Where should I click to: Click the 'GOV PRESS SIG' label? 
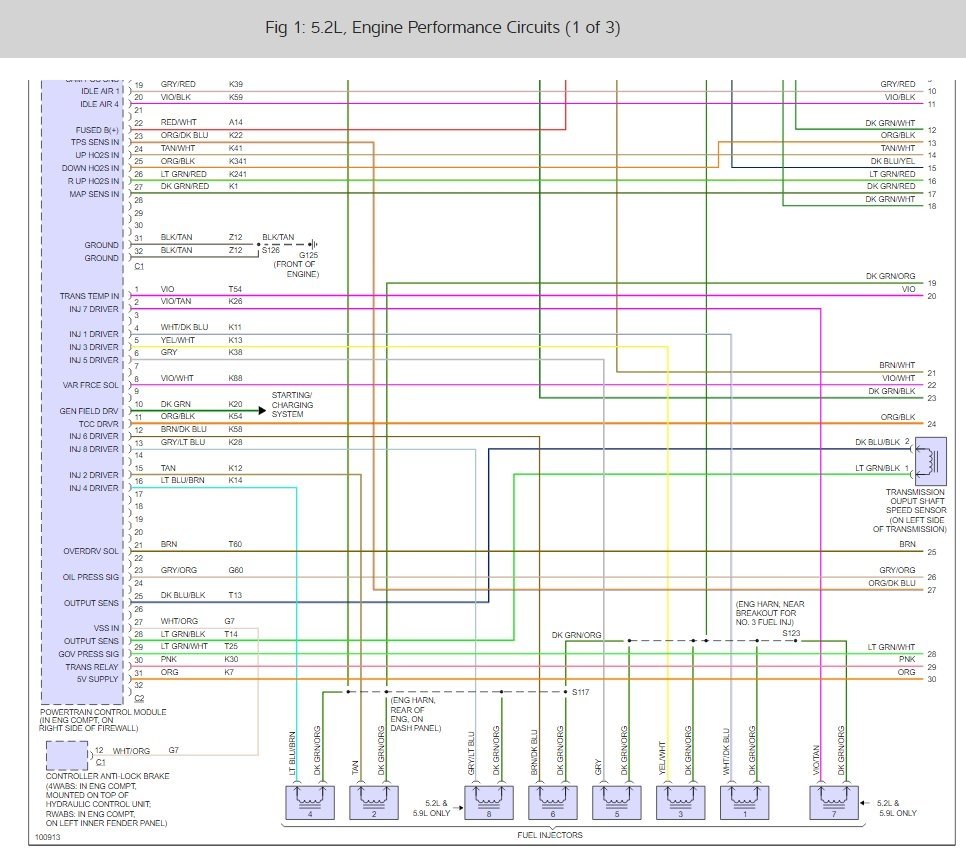[x=89, y=654]
